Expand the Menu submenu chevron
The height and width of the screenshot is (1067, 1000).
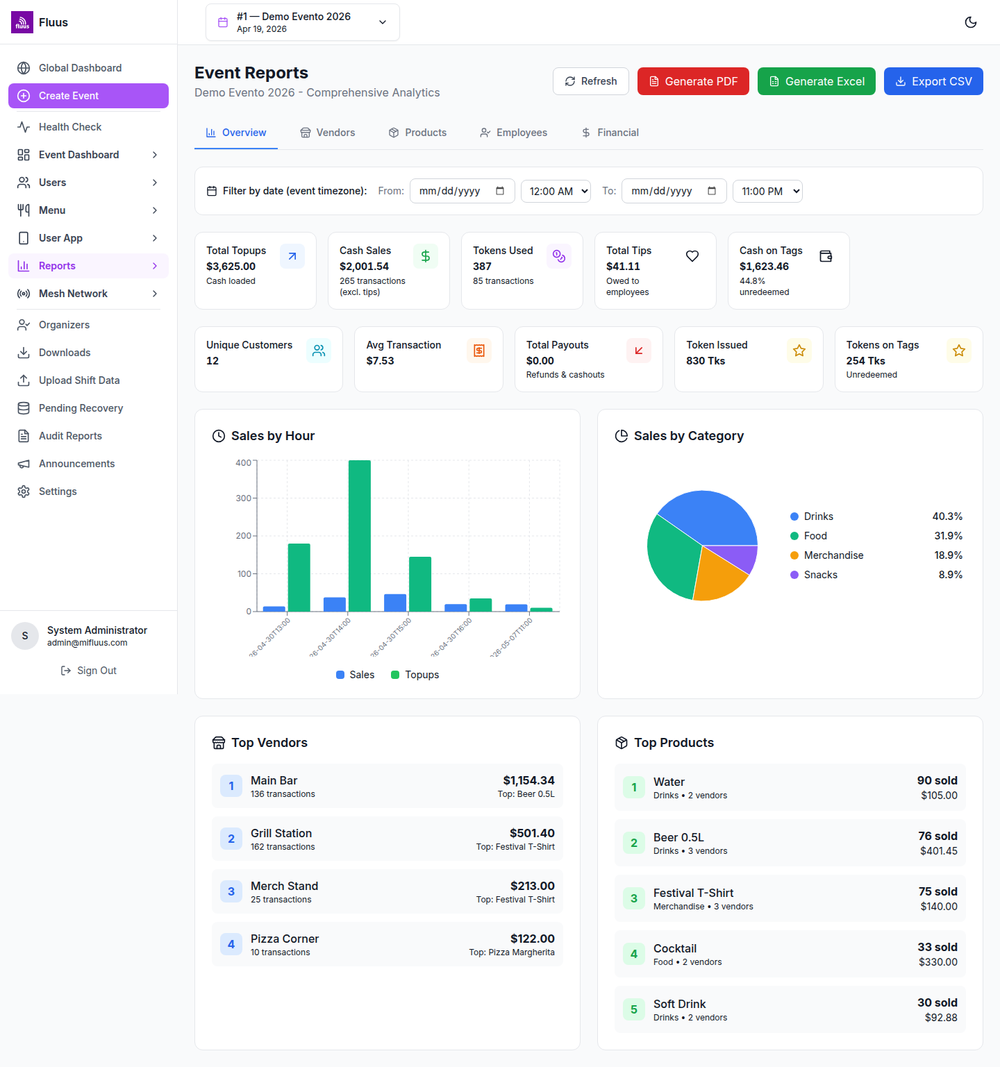pyautogui.click(x=155, y=211)
